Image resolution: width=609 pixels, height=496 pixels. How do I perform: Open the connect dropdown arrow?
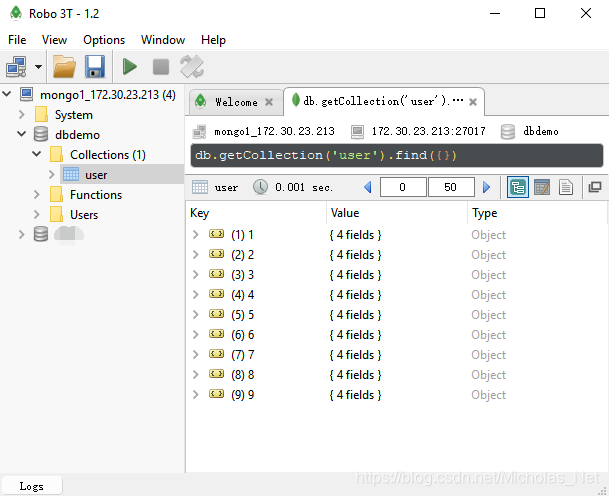pyautogui.click(x=38, y=67)
